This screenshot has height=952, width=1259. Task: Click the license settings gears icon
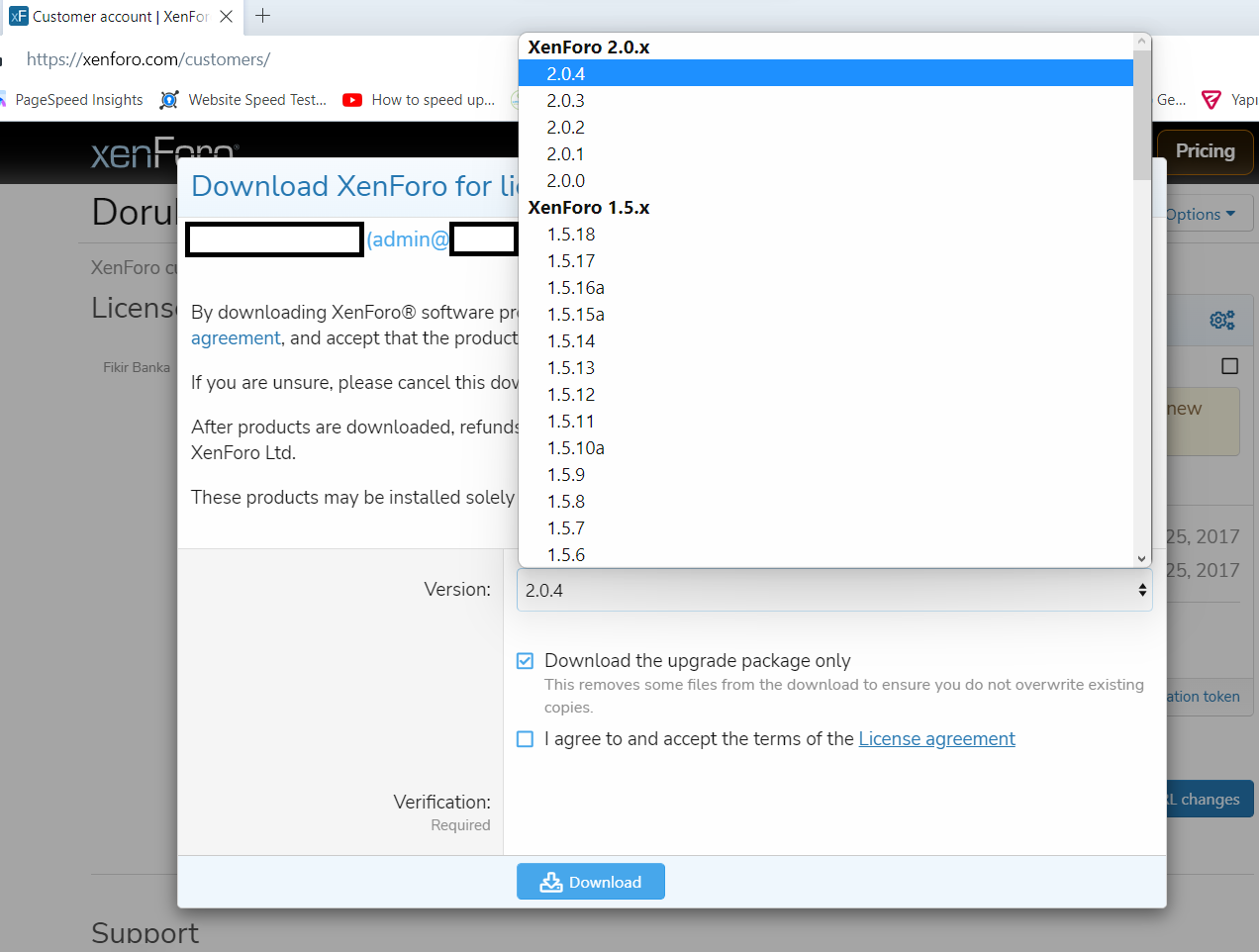[1222, 320]
